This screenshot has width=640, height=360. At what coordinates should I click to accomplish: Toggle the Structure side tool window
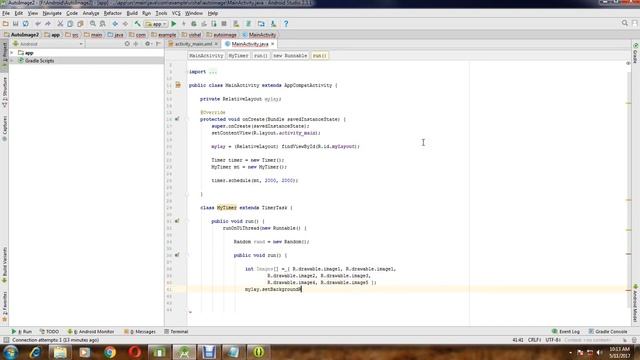tap(4, 92)
